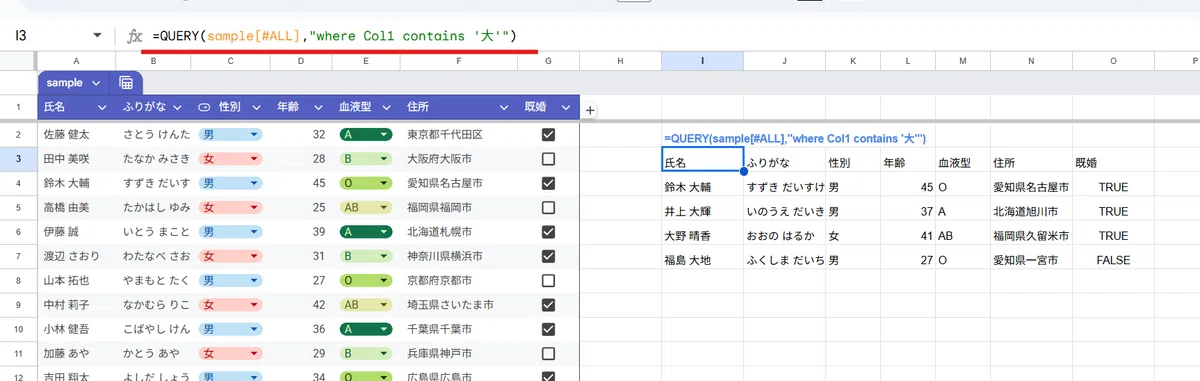Select cell I3 containing 氏名
The width and height of the screenshot is (1200, 381).
tap(702, 160)
